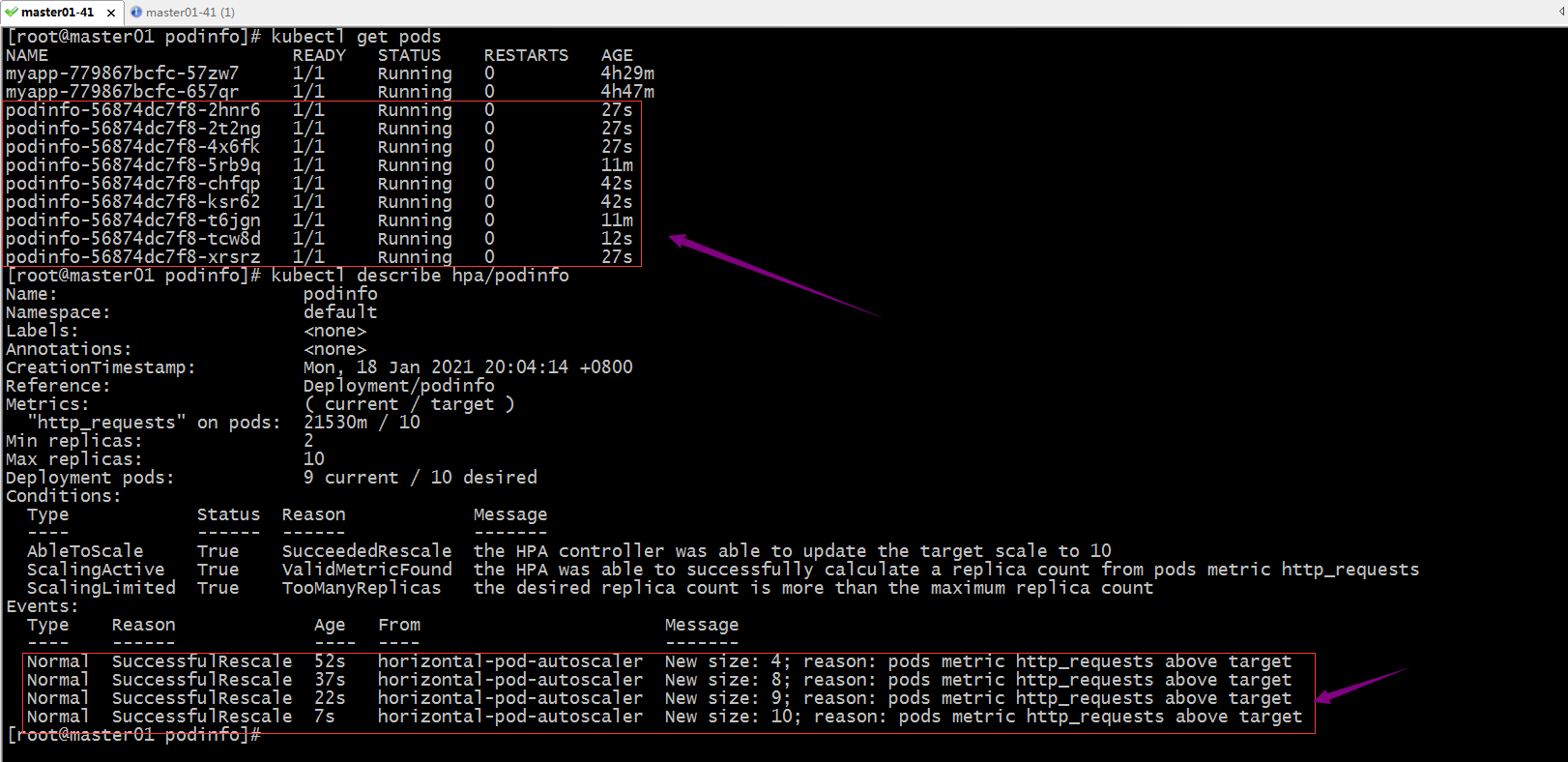
Task: Click the ValidMetricFound reason
Action: coord(366,570)
